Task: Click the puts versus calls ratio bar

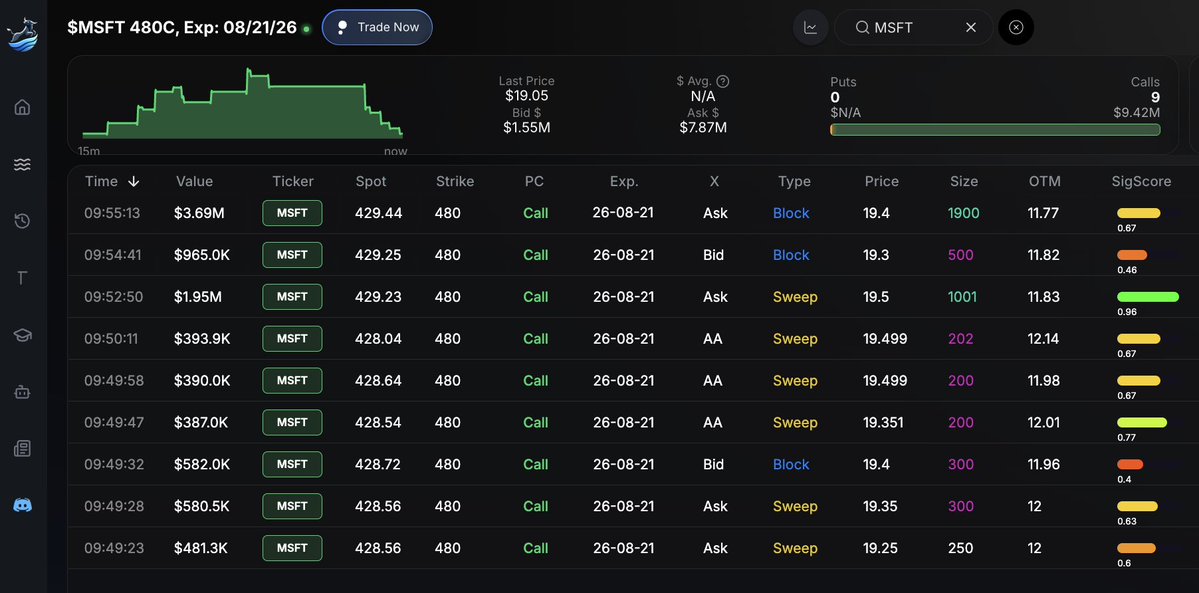Action: pyautogui.click(x=995, y=130)
